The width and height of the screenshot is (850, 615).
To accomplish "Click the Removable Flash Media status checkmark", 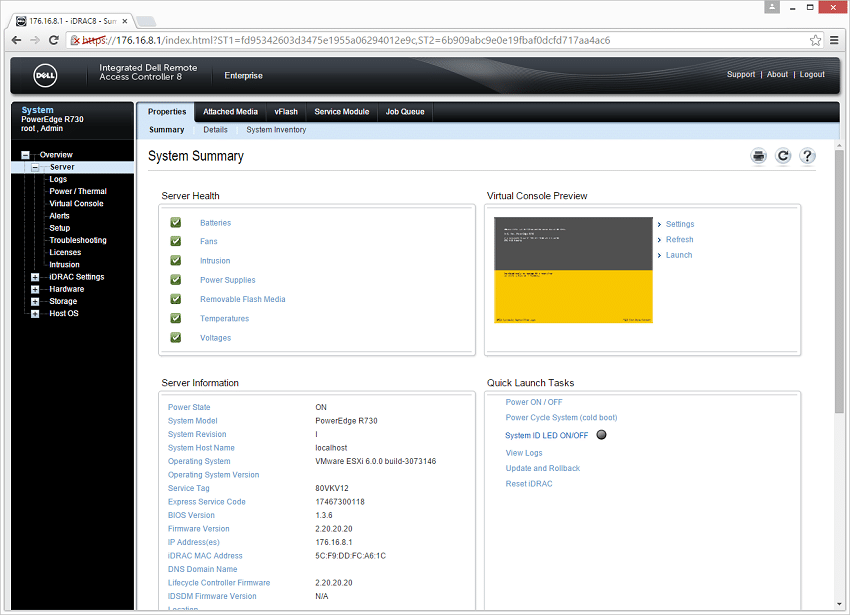I will coord(176,299).
